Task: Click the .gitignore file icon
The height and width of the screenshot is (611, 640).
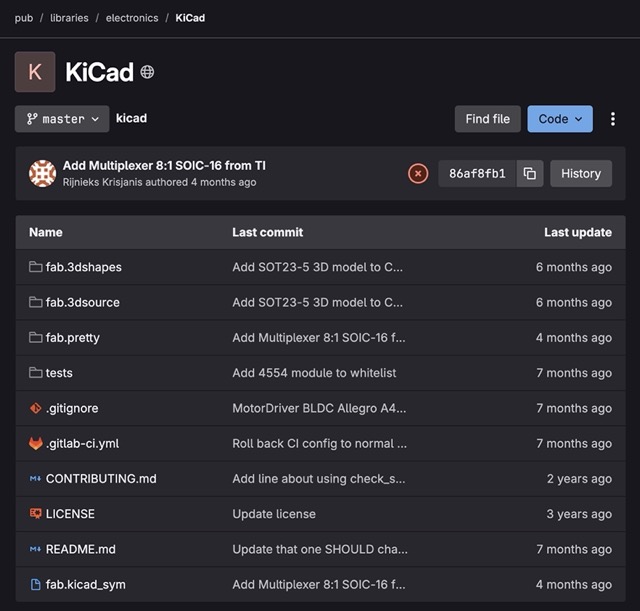Action: [x=36, y=408]
